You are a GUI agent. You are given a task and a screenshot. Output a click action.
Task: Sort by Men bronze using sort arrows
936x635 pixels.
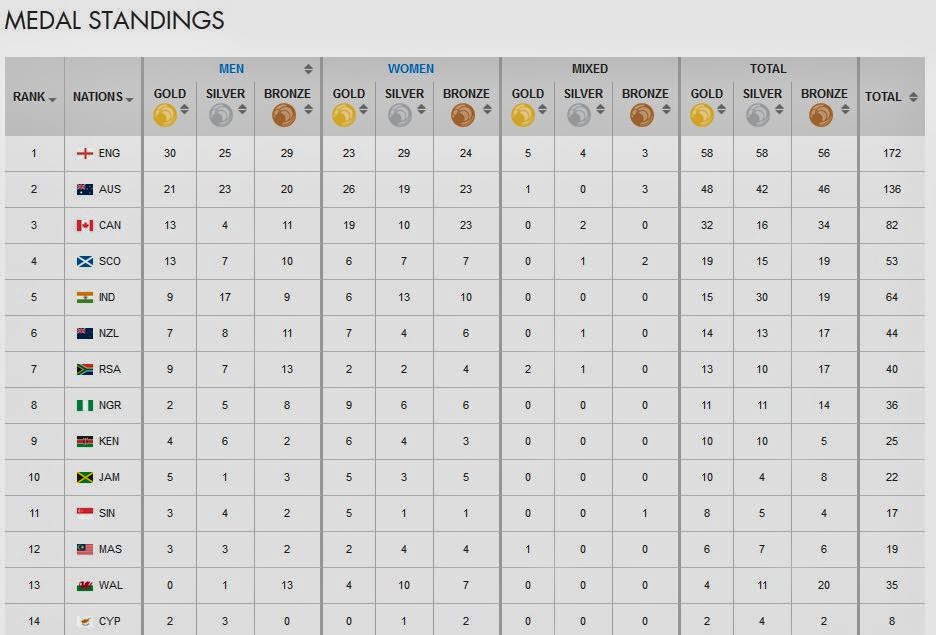[x=308, y=109]
